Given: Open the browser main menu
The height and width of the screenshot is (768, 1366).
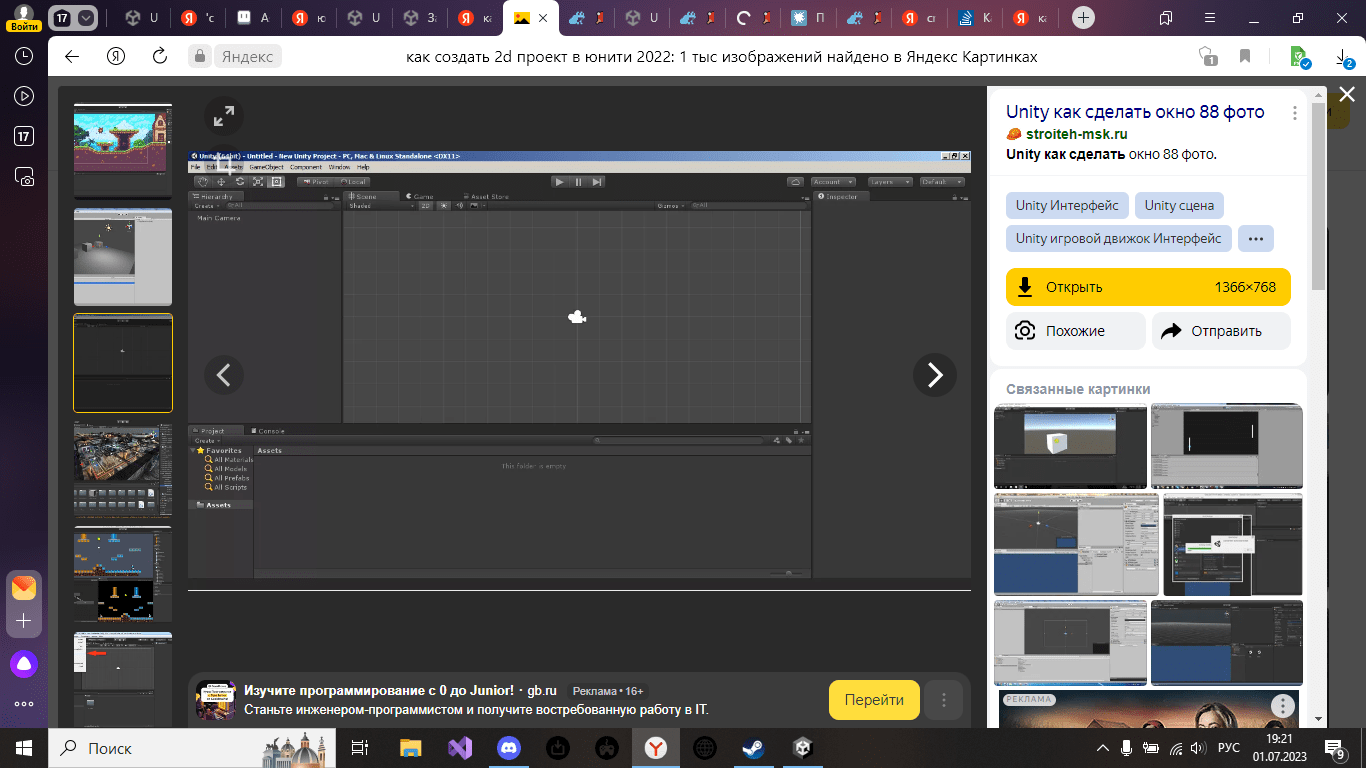Looking at the screenshot, I should (x=1210, y=18).
